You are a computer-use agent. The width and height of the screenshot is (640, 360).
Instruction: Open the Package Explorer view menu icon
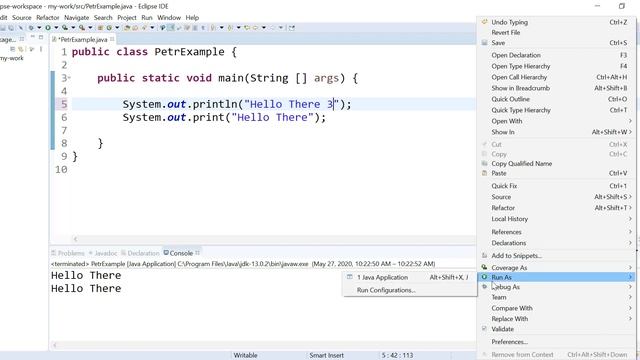tap(41, 49)
